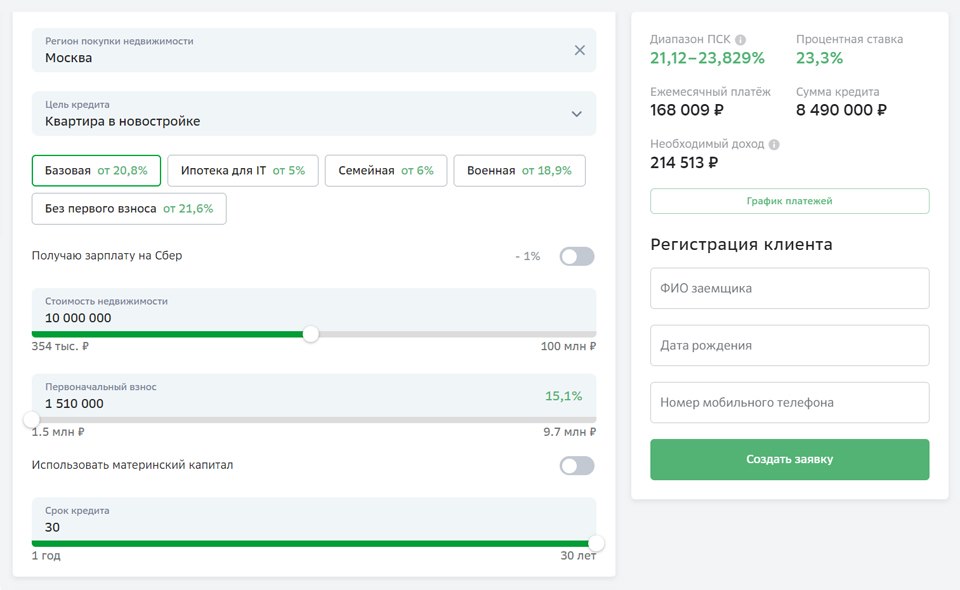
Task: Select Без первого взноса option
Action: (129, 209)
